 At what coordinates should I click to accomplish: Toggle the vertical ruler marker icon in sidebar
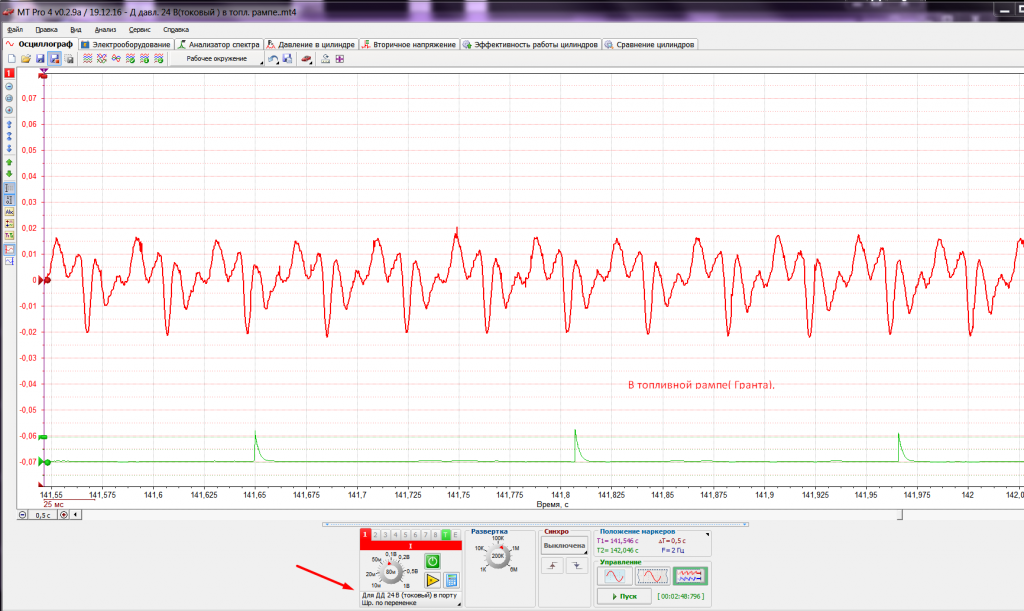[x=9, y=200]
